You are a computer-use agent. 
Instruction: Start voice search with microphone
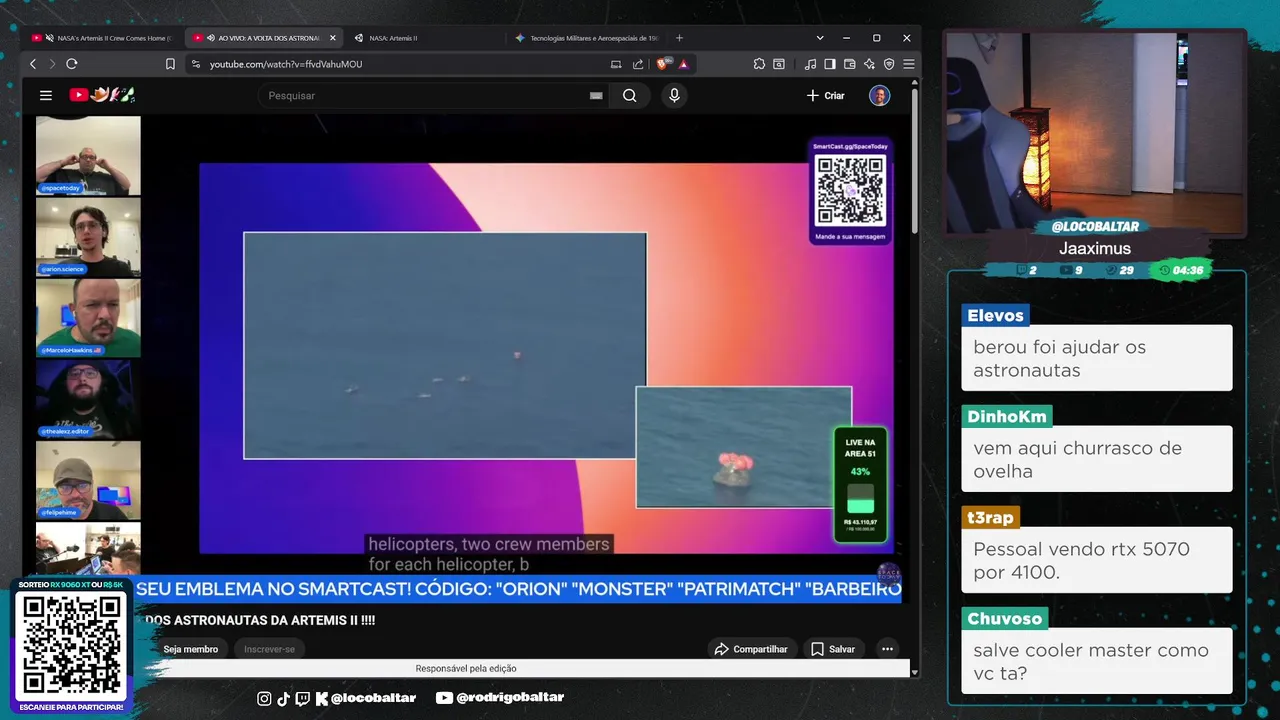(674, 96)
